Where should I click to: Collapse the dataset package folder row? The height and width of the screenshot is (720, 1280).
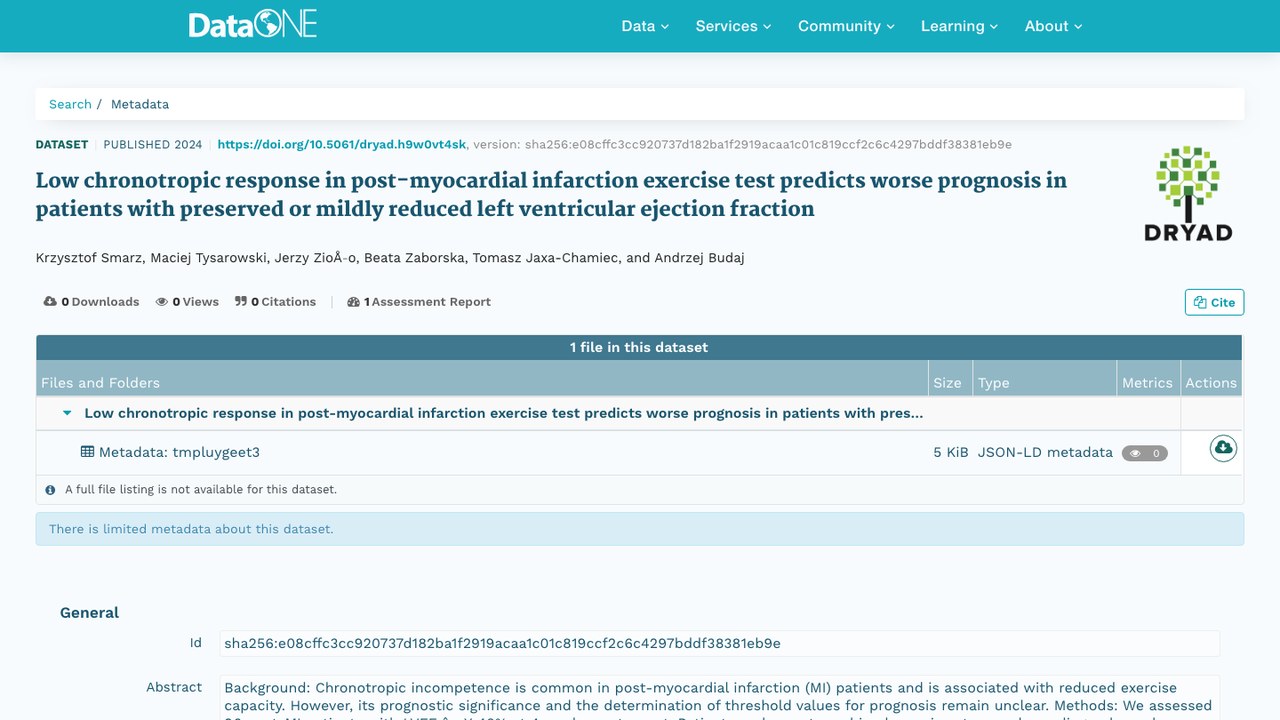click(x=68, y=413)
